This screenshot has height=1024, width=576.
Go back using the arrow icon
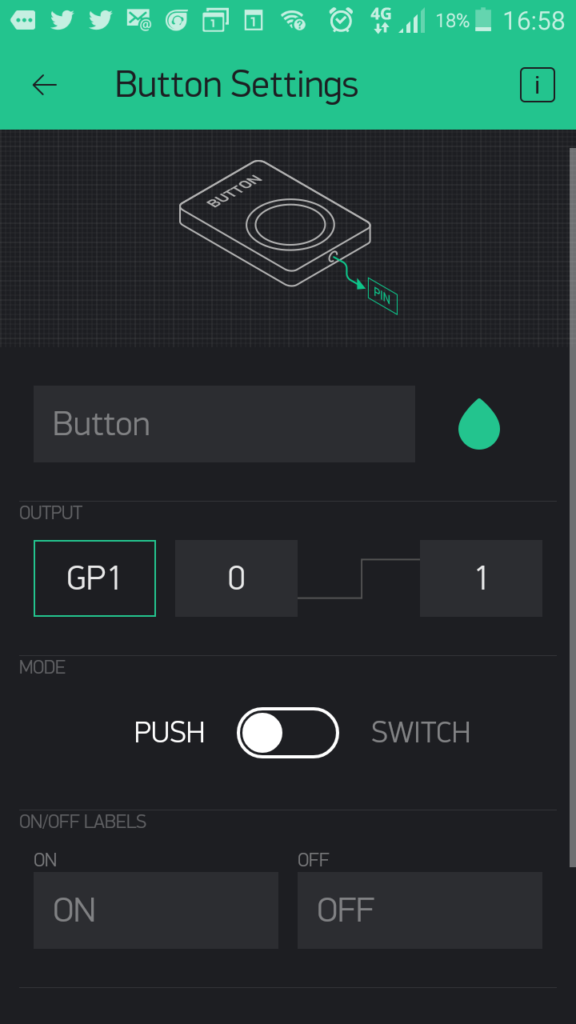[44, 85]
